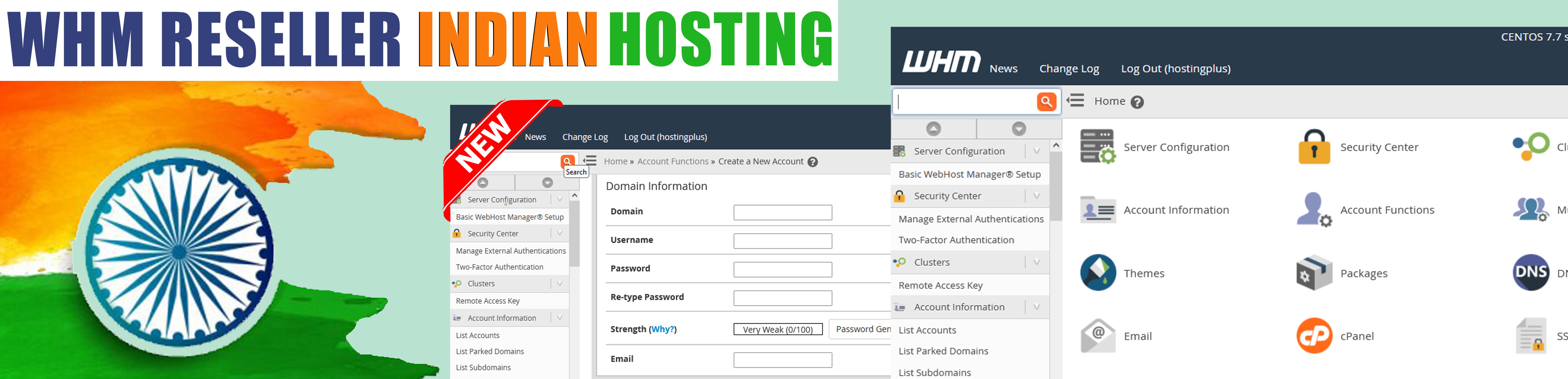This screenshot has height=379, width=1568.
Task: Click Why? link beside Strength
Action: (663, 329)
